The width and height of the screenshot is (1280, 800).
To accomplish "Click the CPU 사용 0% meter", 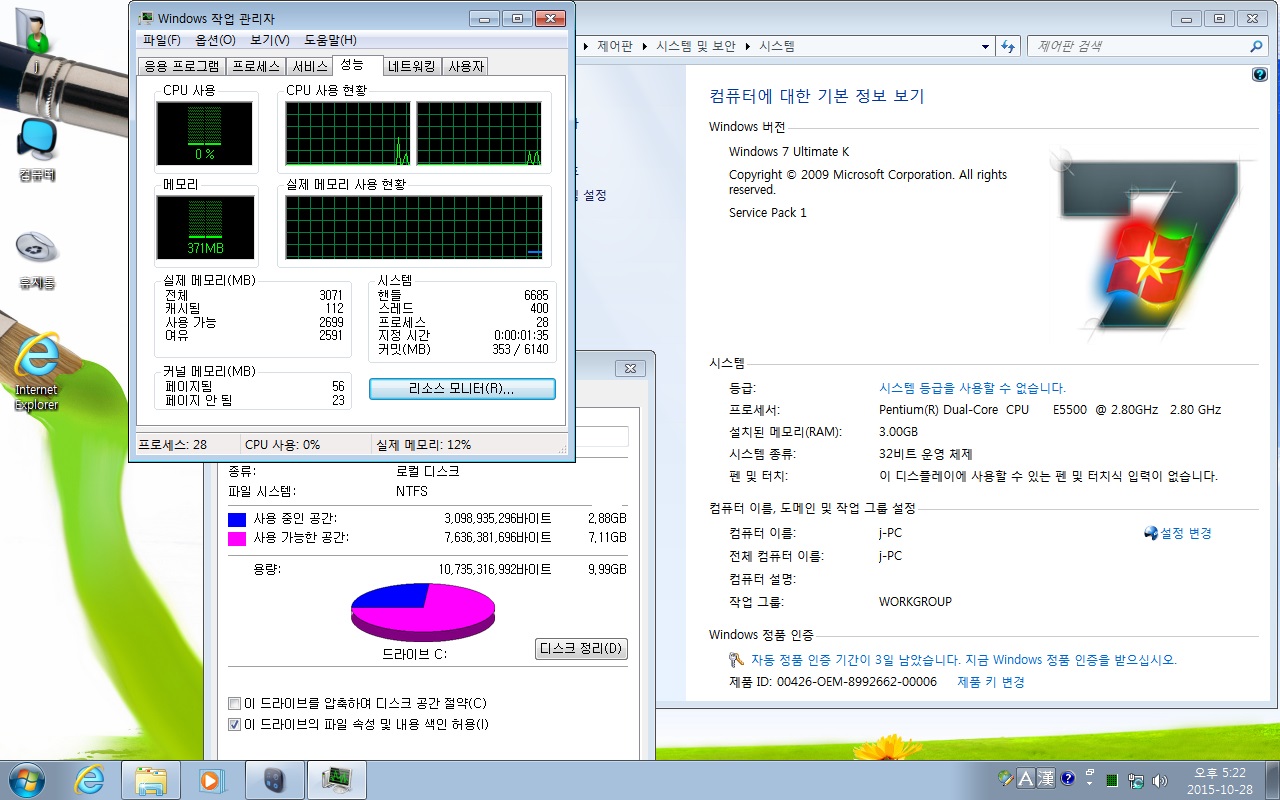I will [205, 133].
